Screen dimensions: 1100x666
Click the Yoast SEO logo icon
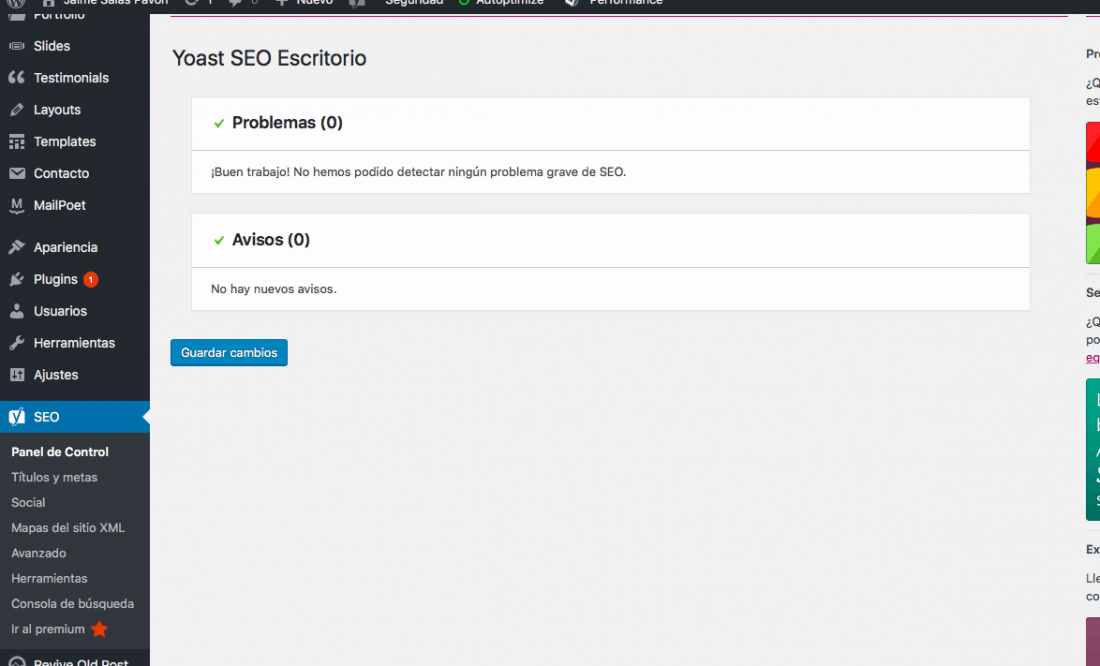coord(17,417)
